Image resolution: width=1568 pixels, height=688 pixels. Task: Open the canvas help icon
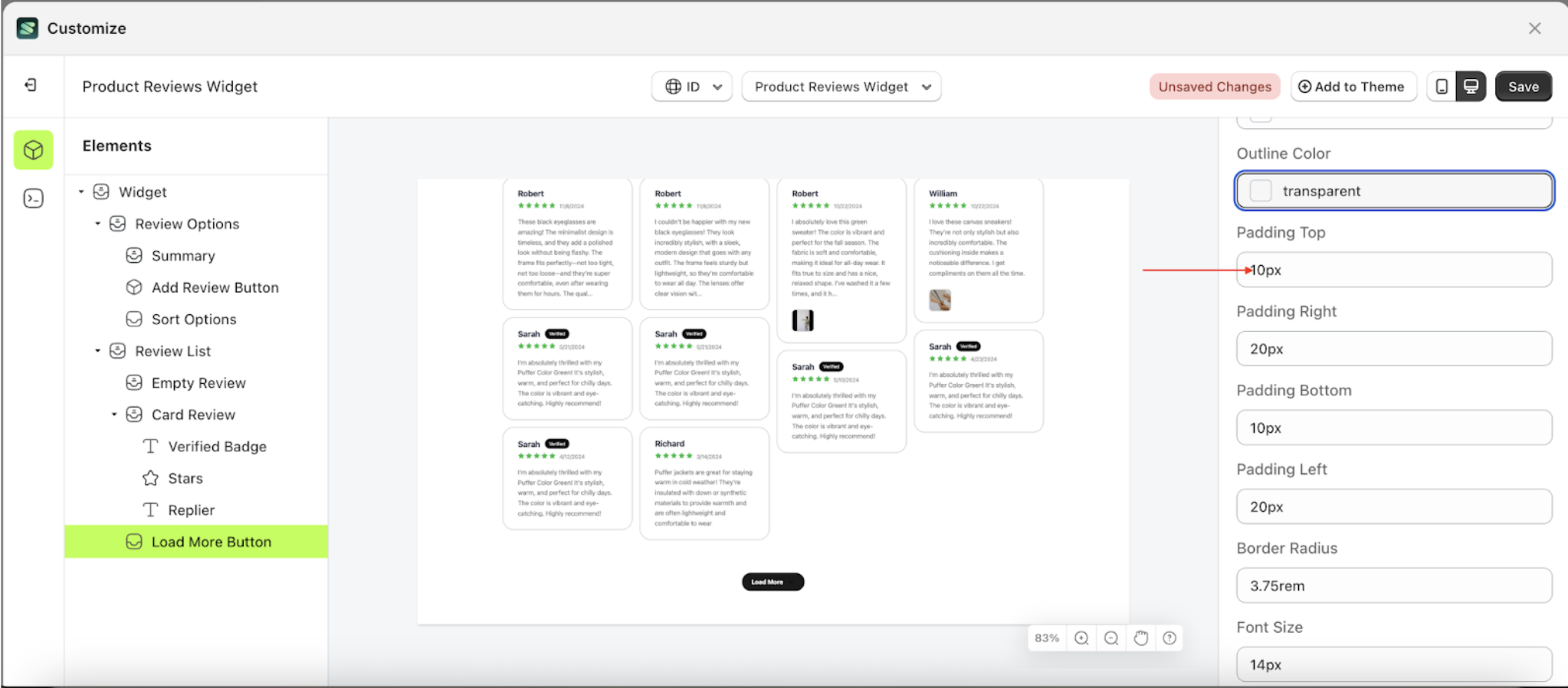point(1169,638)
